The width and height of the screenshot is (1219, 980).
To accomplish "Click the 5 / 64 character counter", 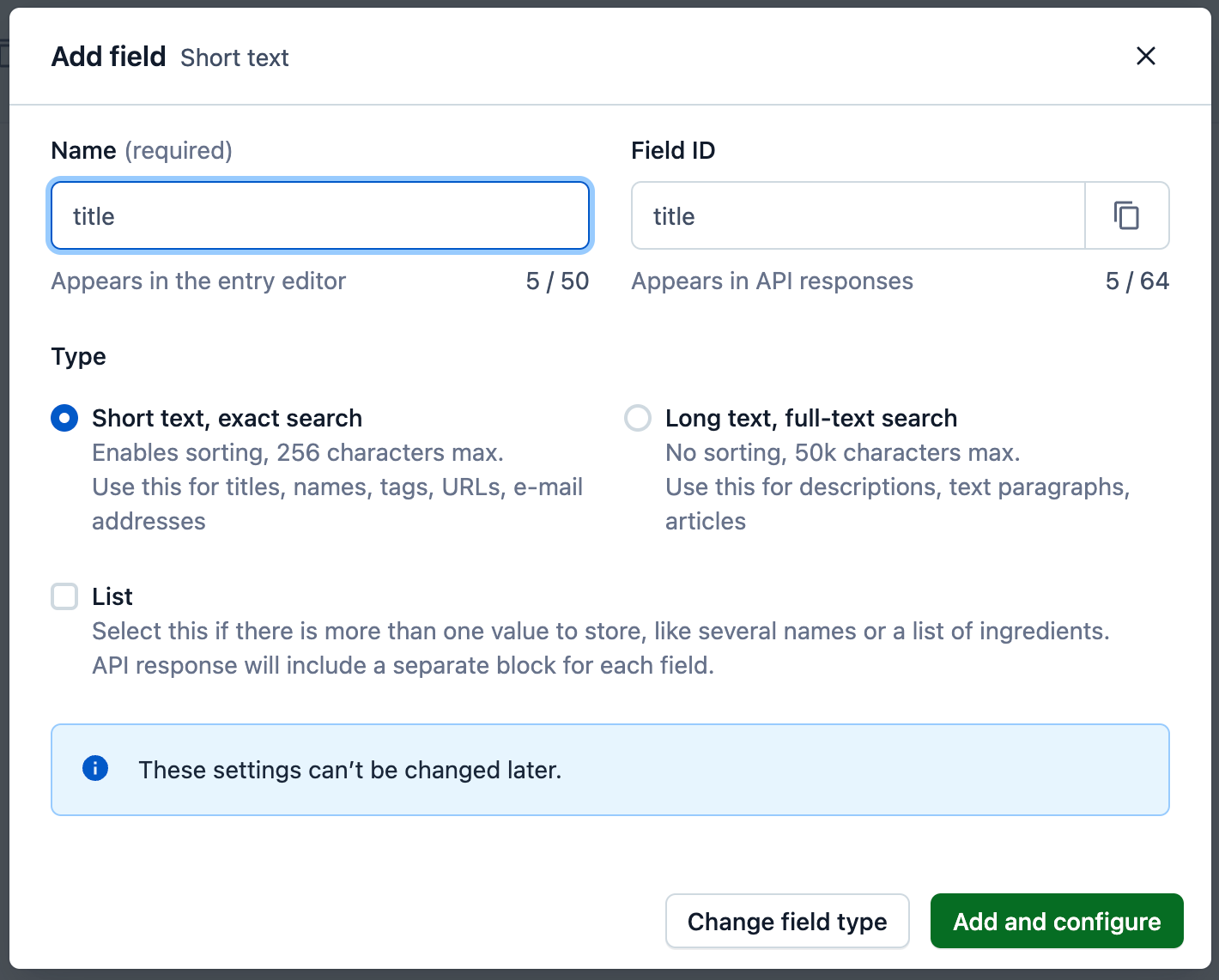I will point(1137,281).
